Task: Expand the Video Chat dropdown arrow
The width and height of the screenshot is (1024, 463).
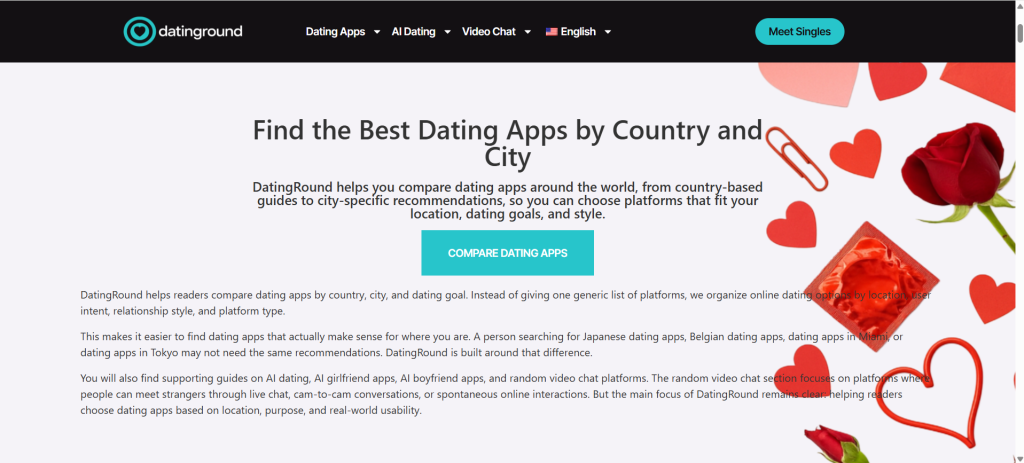Action: coord(528,31)
